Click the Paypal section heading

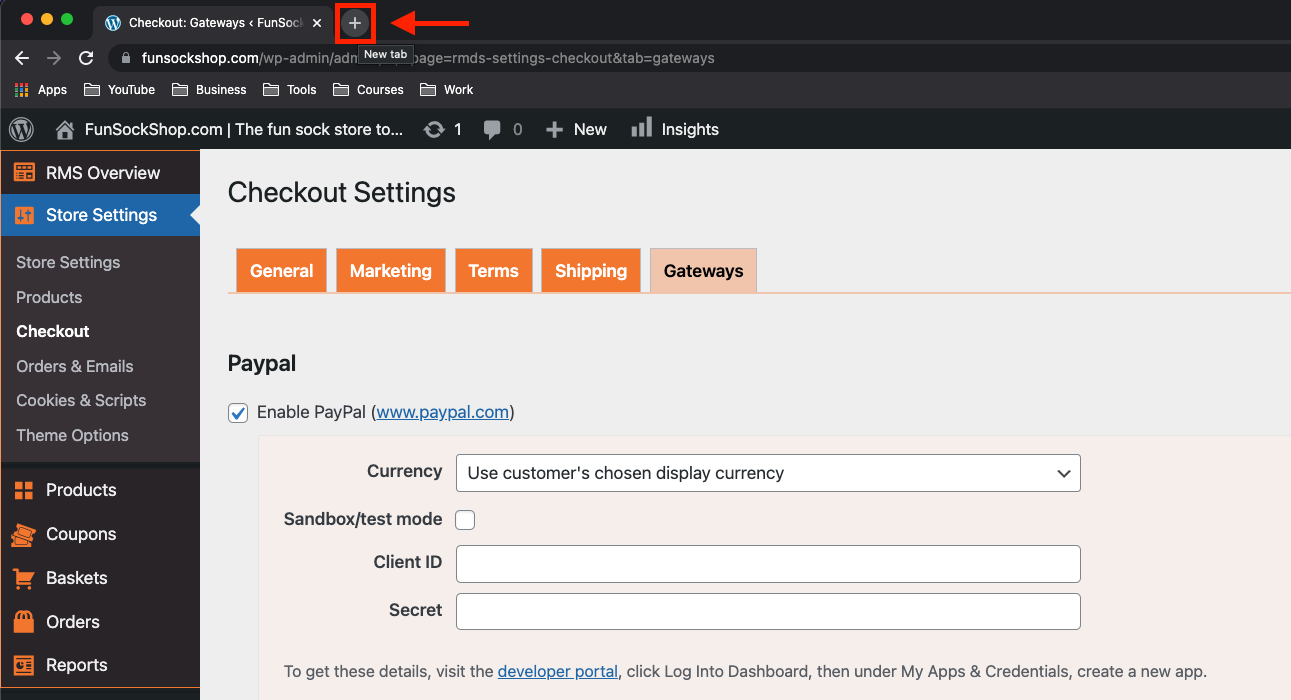point(262,363)
